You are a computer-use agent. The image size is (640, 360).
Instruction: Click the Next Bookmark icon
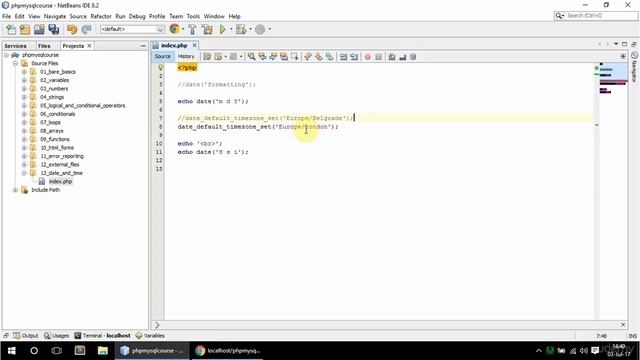click(x=318, y=57)
